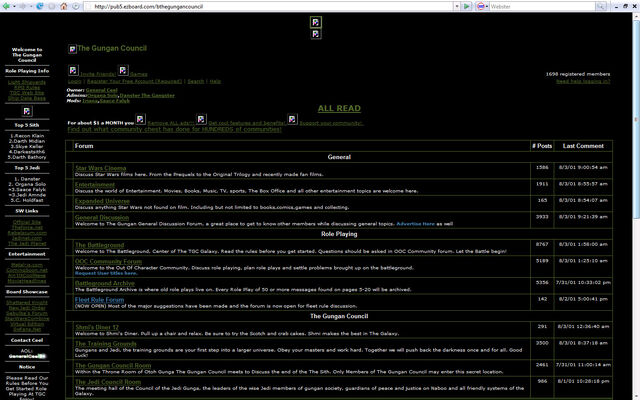
Task: Open the Help link in page header
Action: coord(215,81)
